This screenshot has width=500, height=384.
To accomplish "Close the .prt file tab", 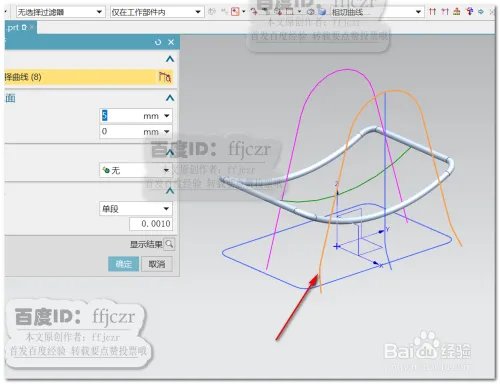I will [32, 27].
